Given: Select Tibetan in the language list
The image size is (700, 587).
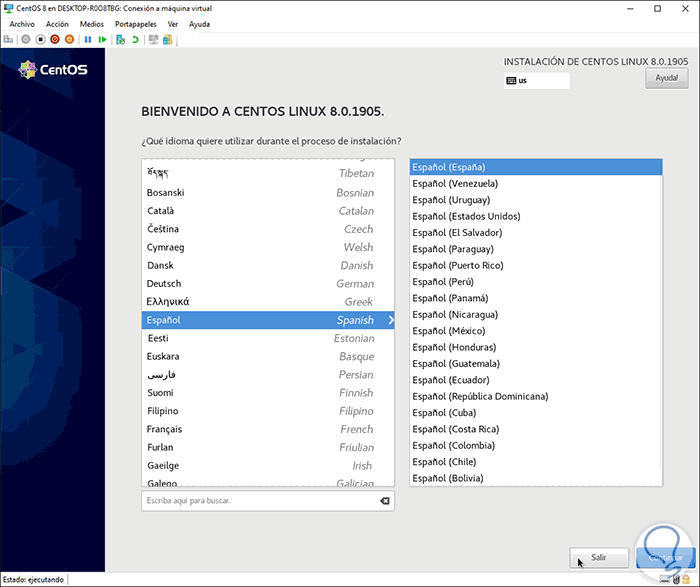Looking at the screenshot, I should coord(268,173).
